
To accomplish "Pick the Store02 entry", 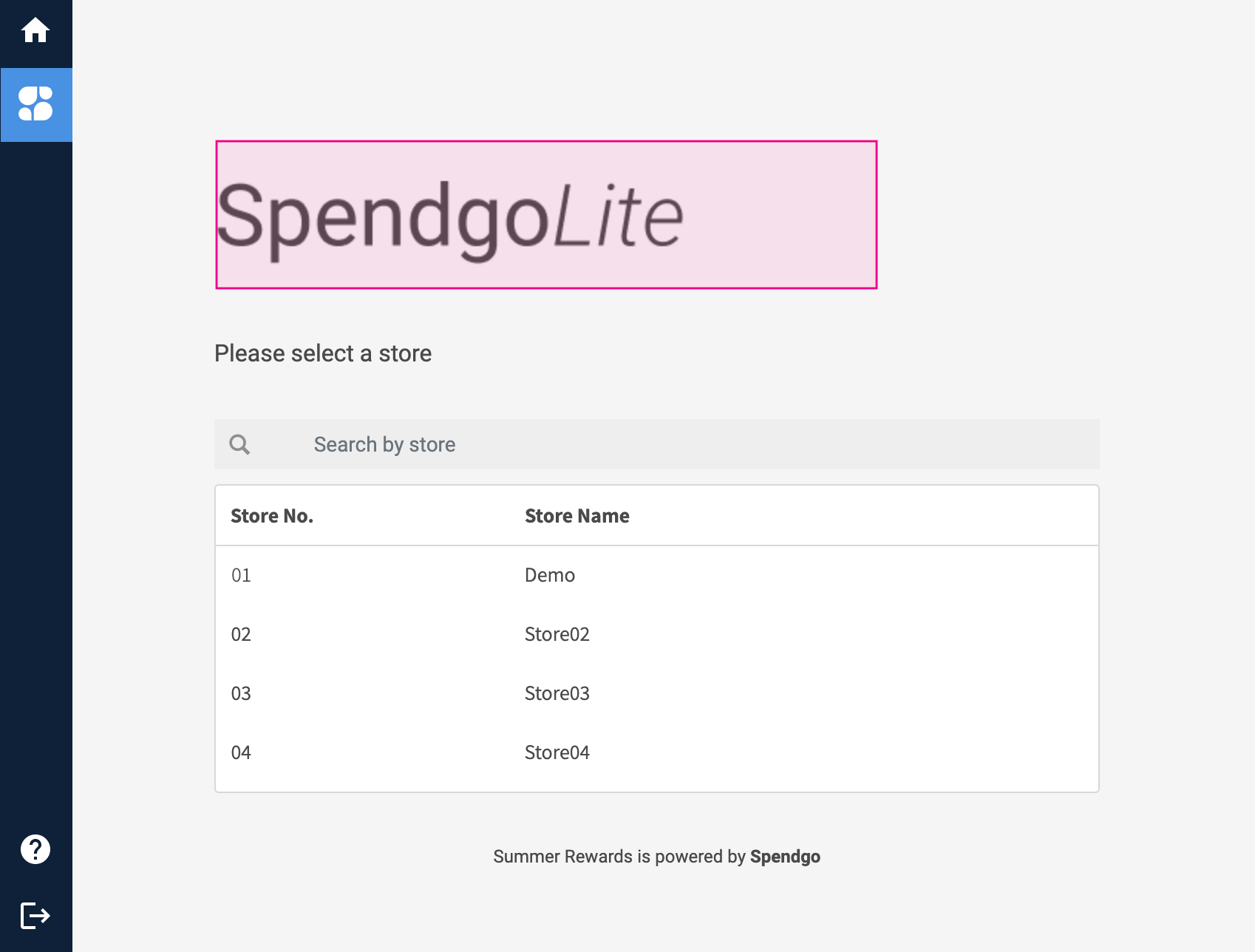I will click(x=557, y=634).
